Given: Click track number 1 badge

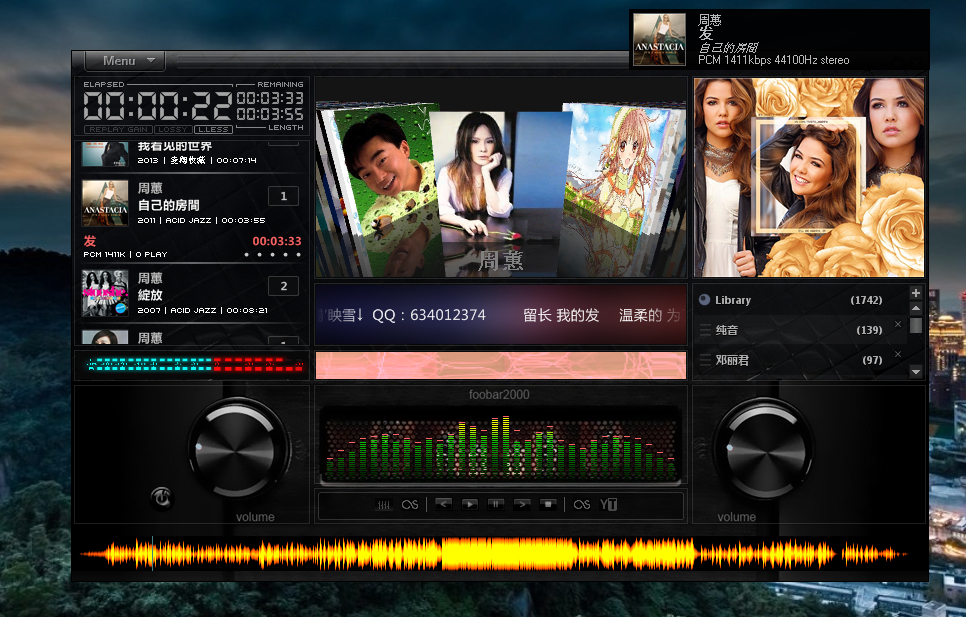Looking at the screenshot, I should pyautogui.click(x=283, y=196).
